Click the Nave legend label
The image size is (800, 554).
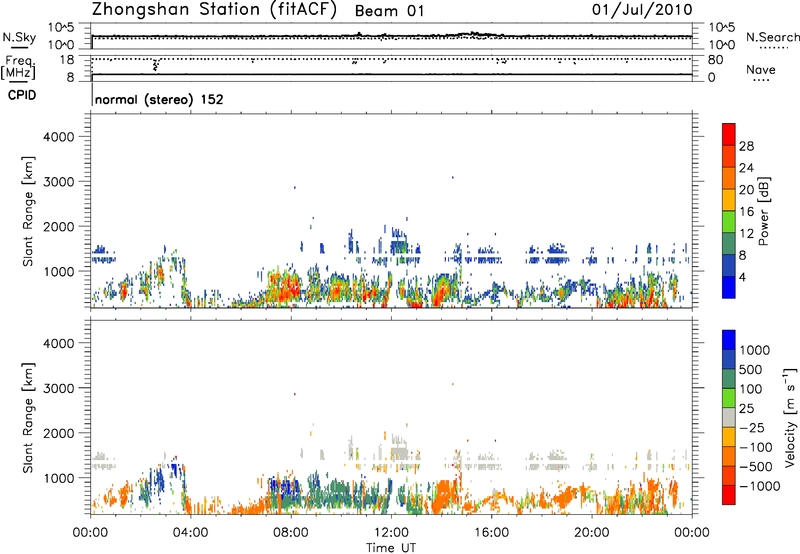click(761, 70)
